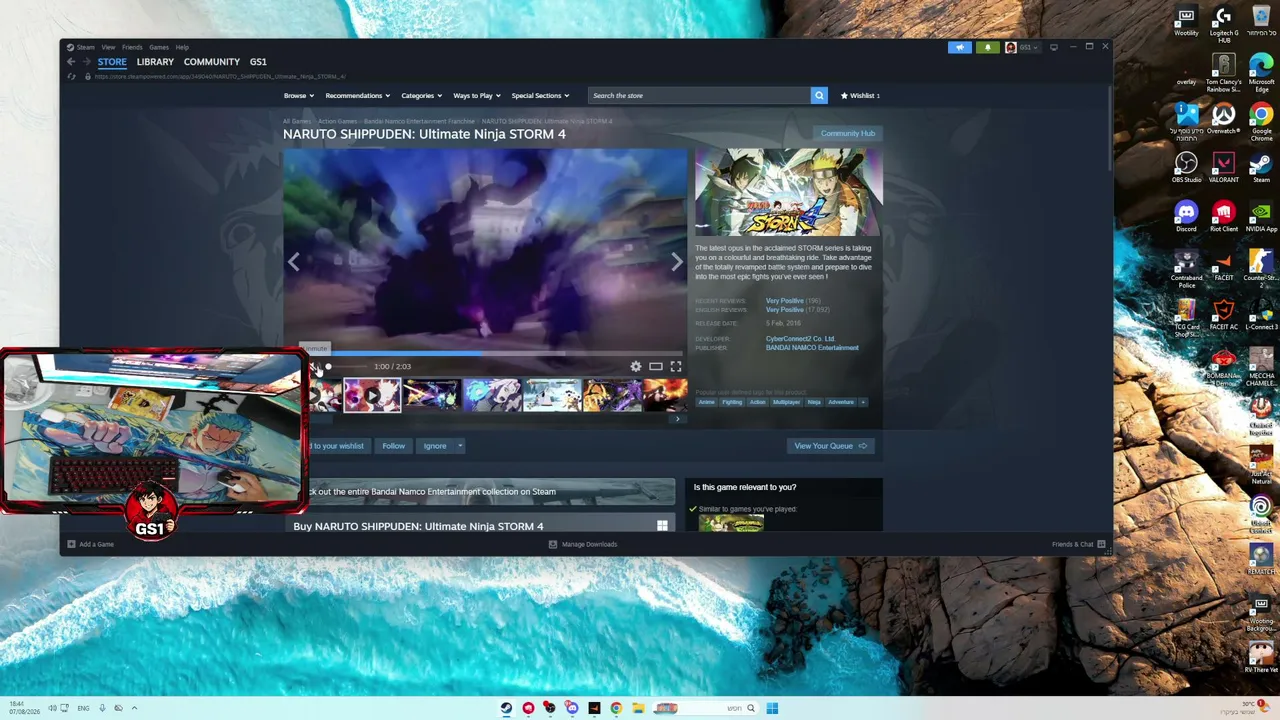Click the store search magnifier button

819,95
